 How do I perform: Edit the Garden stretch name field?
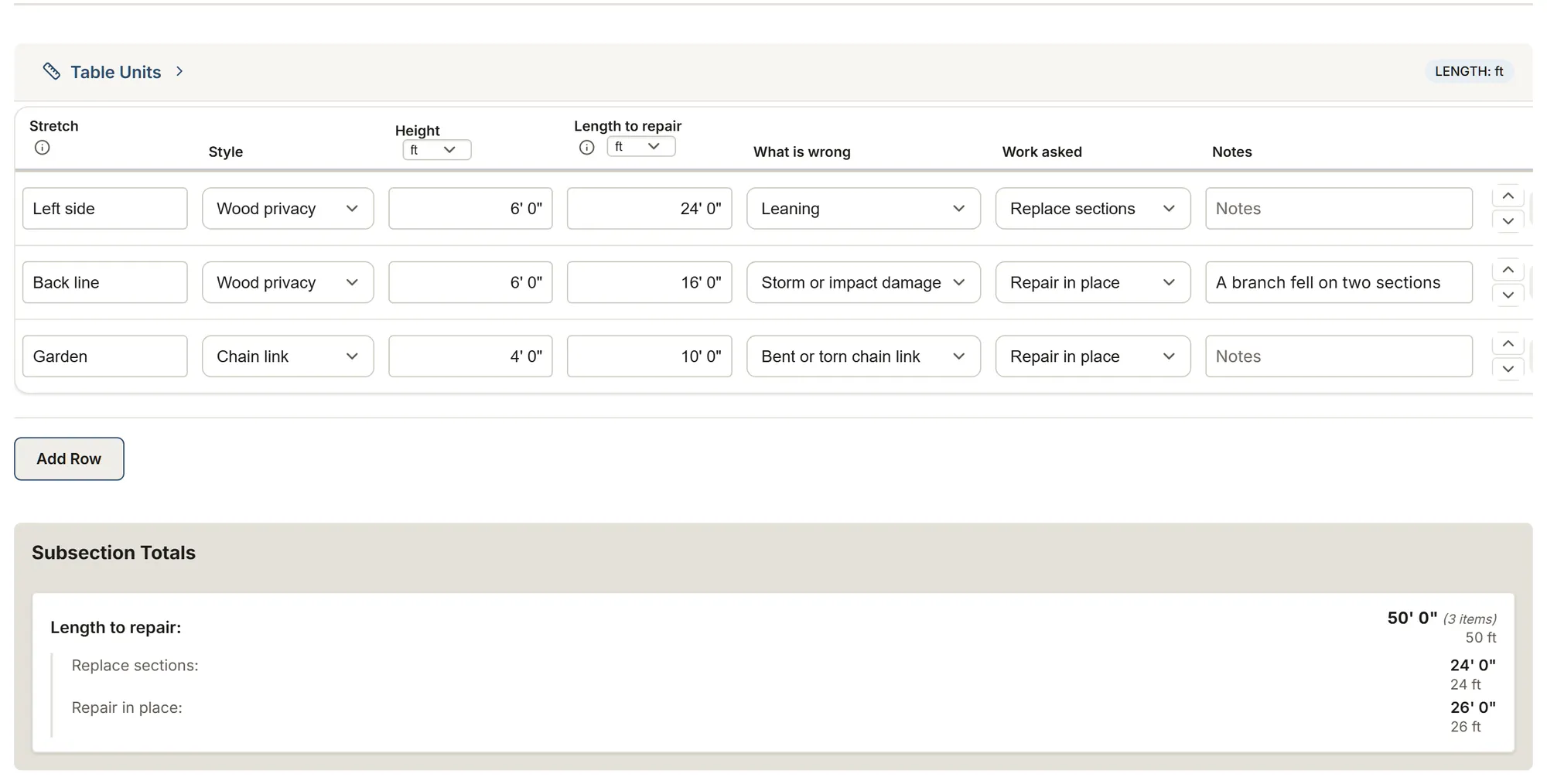[x=105, y=356]
